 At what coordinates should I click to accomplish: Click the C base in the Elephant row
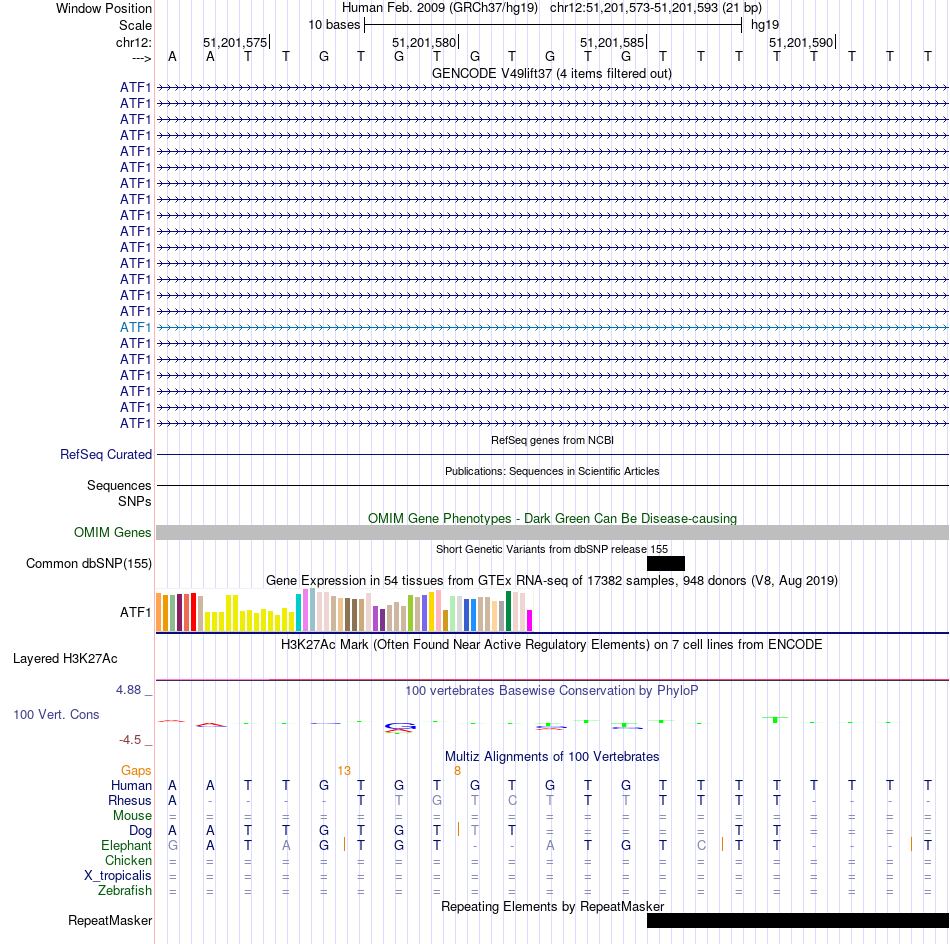click(x=701, y=845)
